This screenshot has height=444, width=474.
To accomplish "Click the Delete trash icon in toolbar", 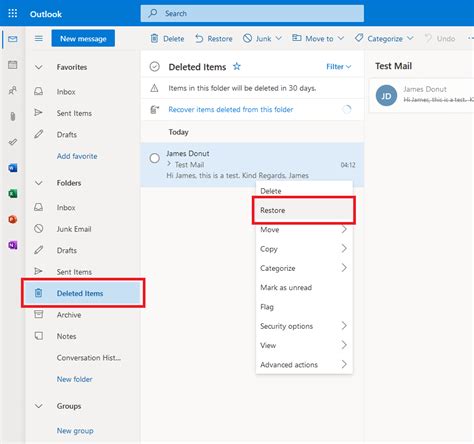I will pyautogui.click(x=154, y=39).
